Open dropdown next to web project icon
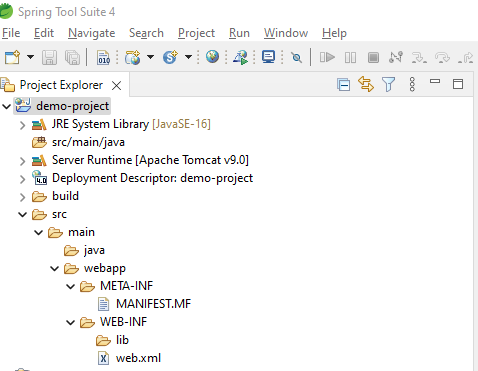 pyautogui.click(x=151, y=57)
